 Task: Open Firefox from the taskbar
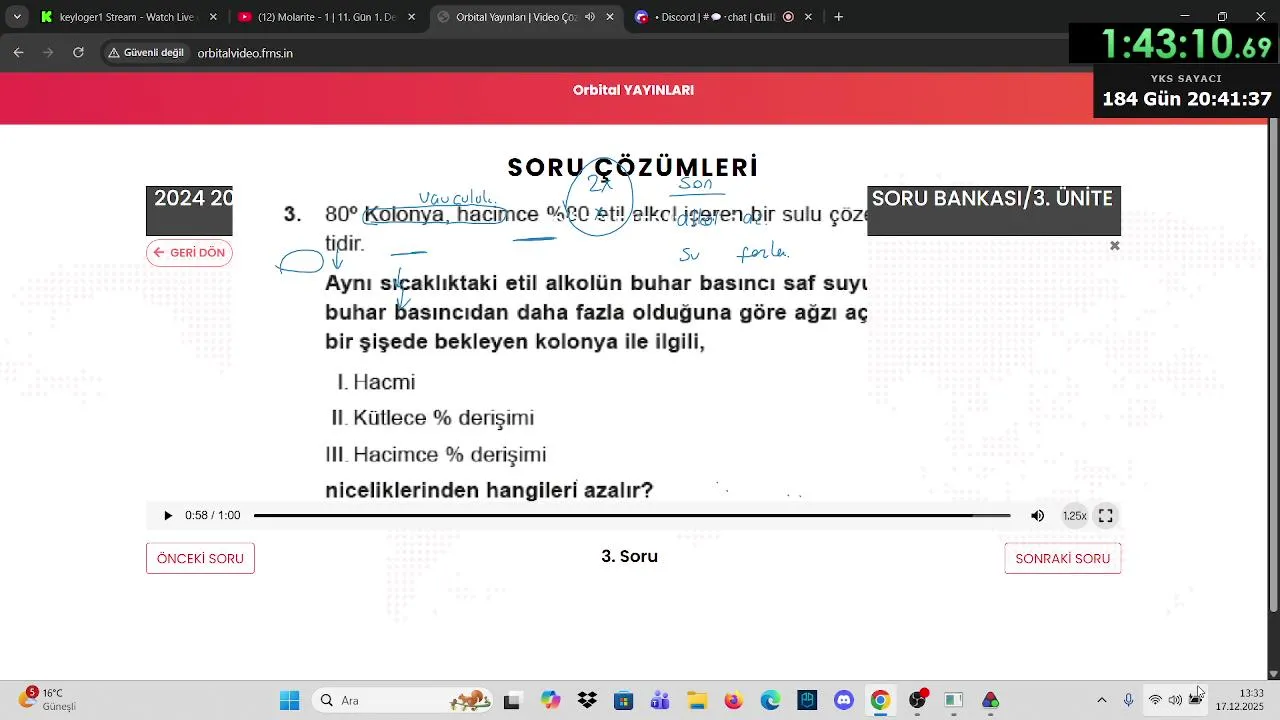tap(734, 700)
